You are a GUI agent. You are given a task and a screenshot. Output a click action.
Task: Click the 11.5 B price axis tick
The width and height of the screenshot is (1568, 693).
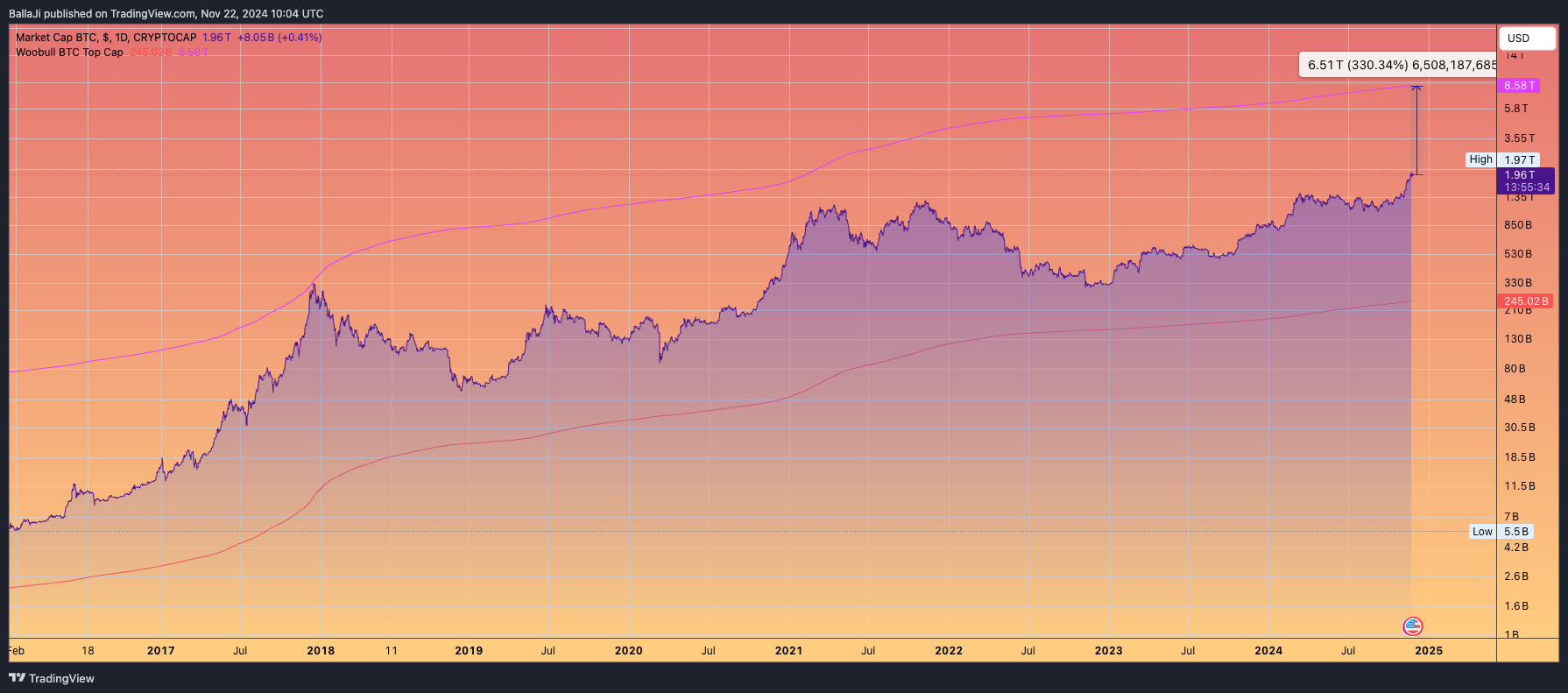point(1519,486)
